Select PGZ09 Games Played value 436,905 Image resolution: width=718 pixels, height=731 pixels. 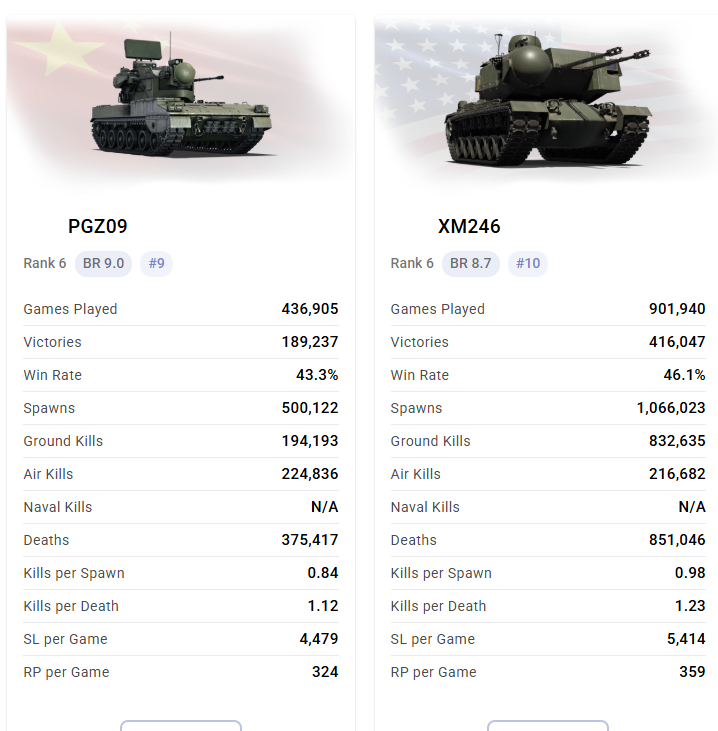(310, 309)
